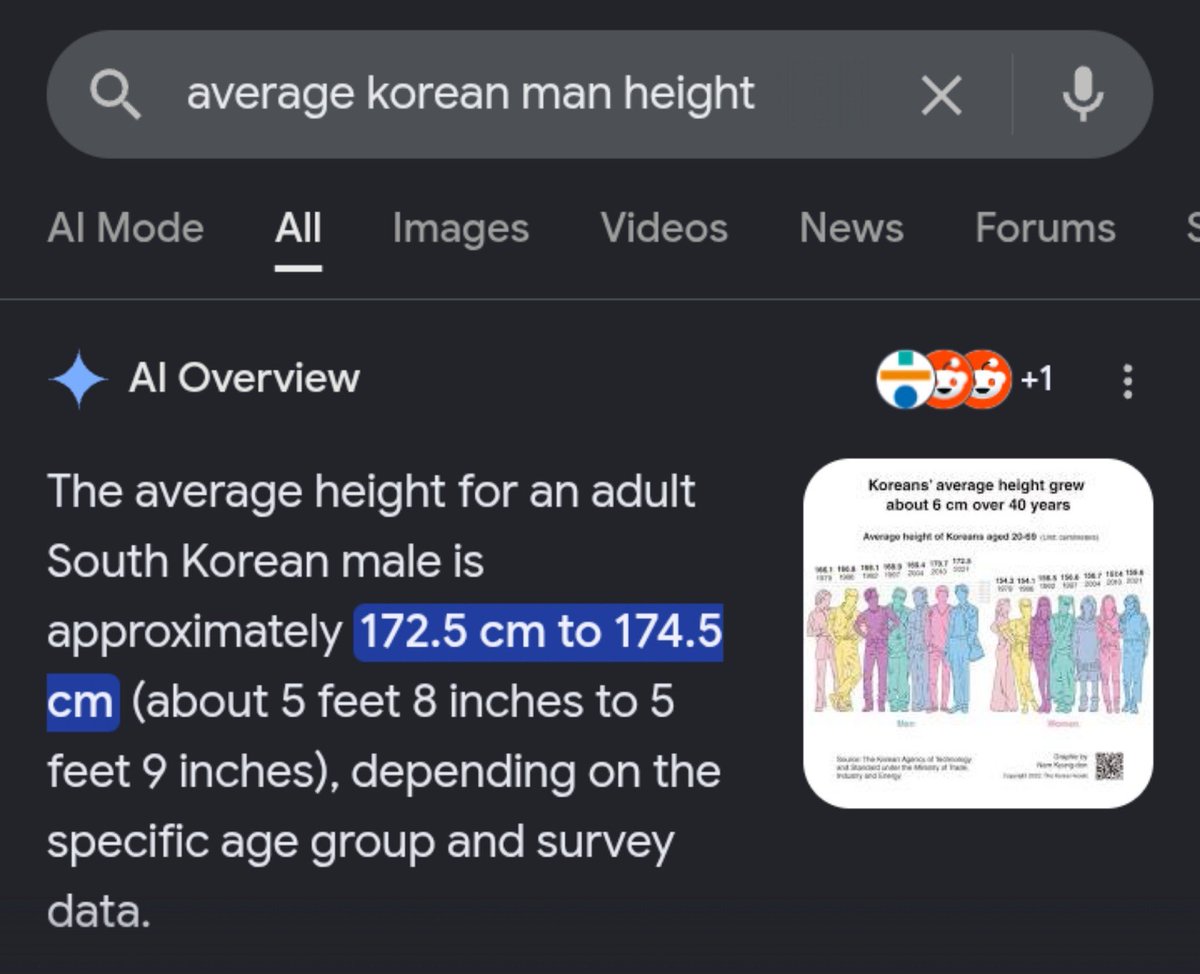
Task: Open AI Overview three-dot options menu
Action: [1128, 381]
